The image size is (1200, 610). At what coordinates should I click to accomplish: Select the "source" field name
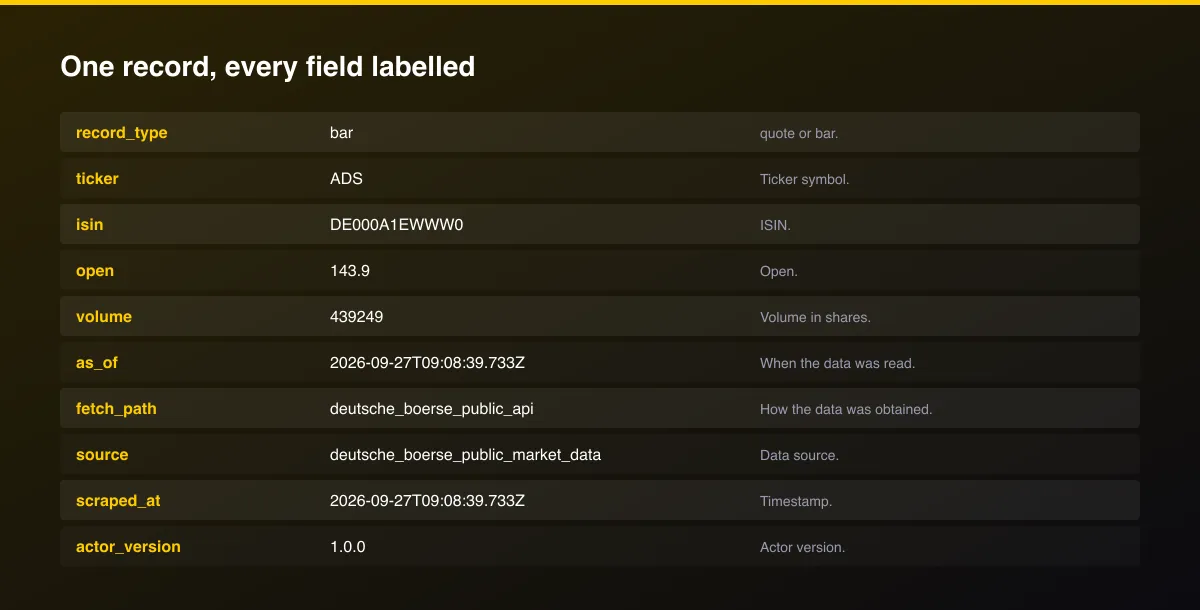(x=102, y=455)
